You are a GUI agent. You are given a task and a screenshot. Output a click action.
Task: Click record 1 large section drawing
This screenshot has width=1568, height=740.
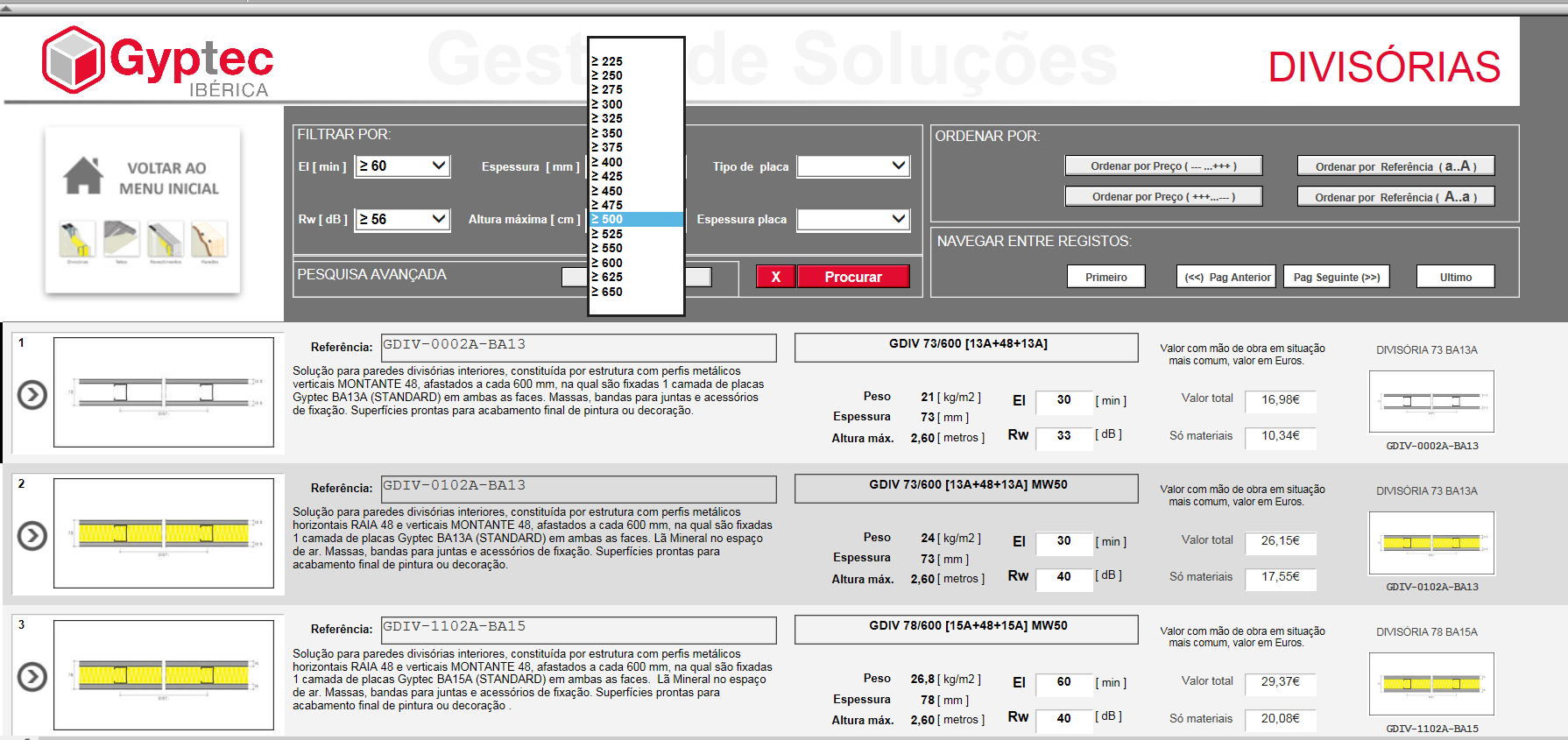pos(164,392)
